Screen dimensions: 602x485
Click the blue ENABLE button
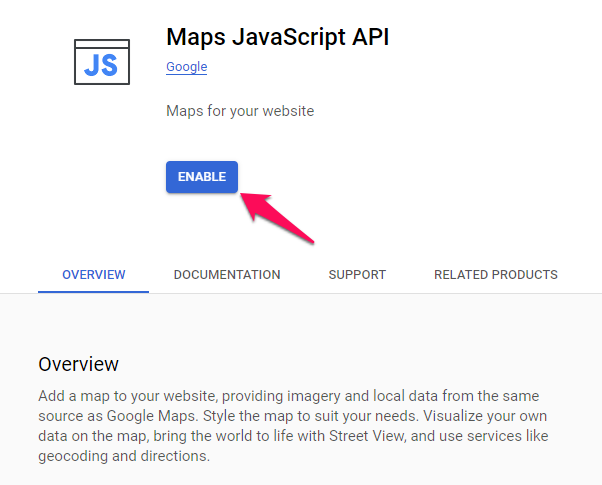tap(202, 177)
